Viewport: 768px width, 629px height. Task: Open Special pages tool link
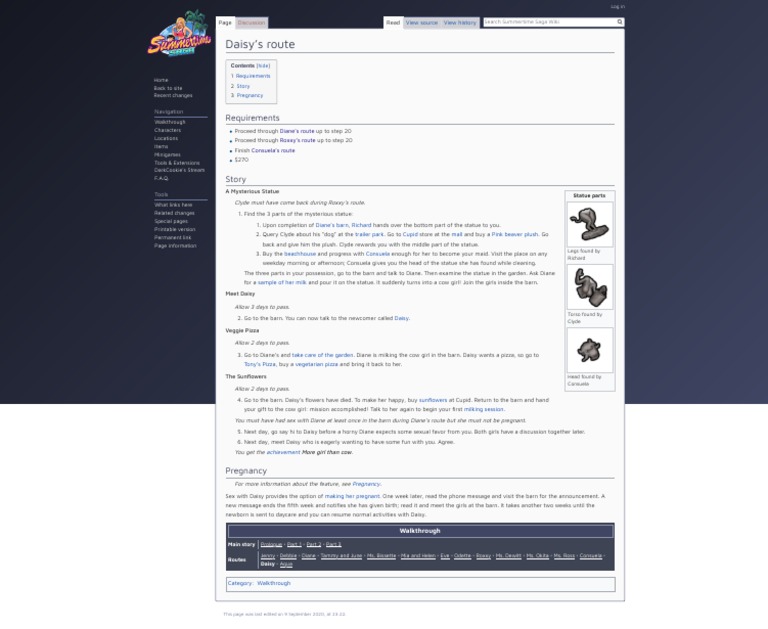pyautogui.click(x=170, y=221)
